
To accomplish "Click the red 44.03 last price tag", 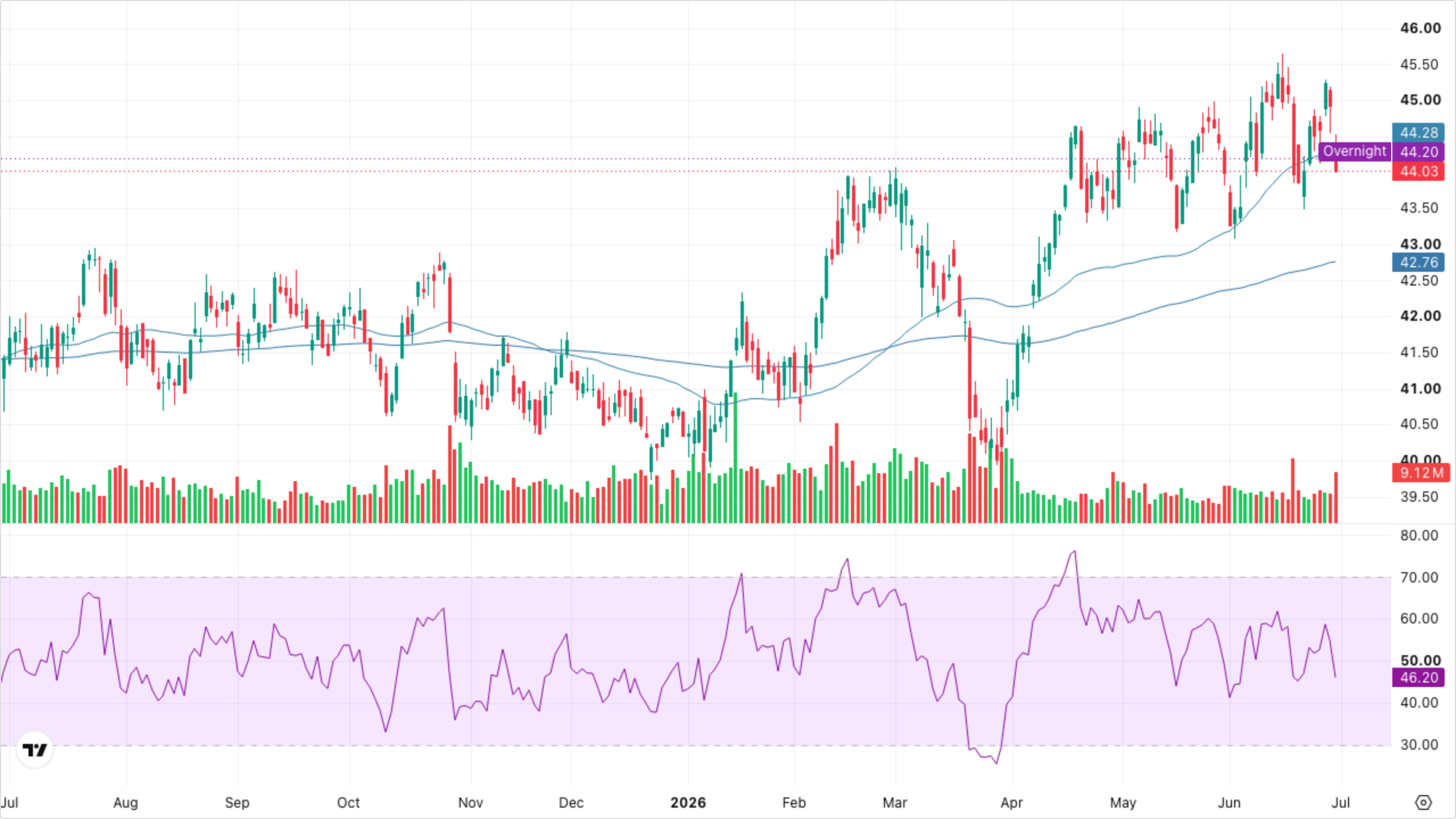I will click(x=1418, y=171).
